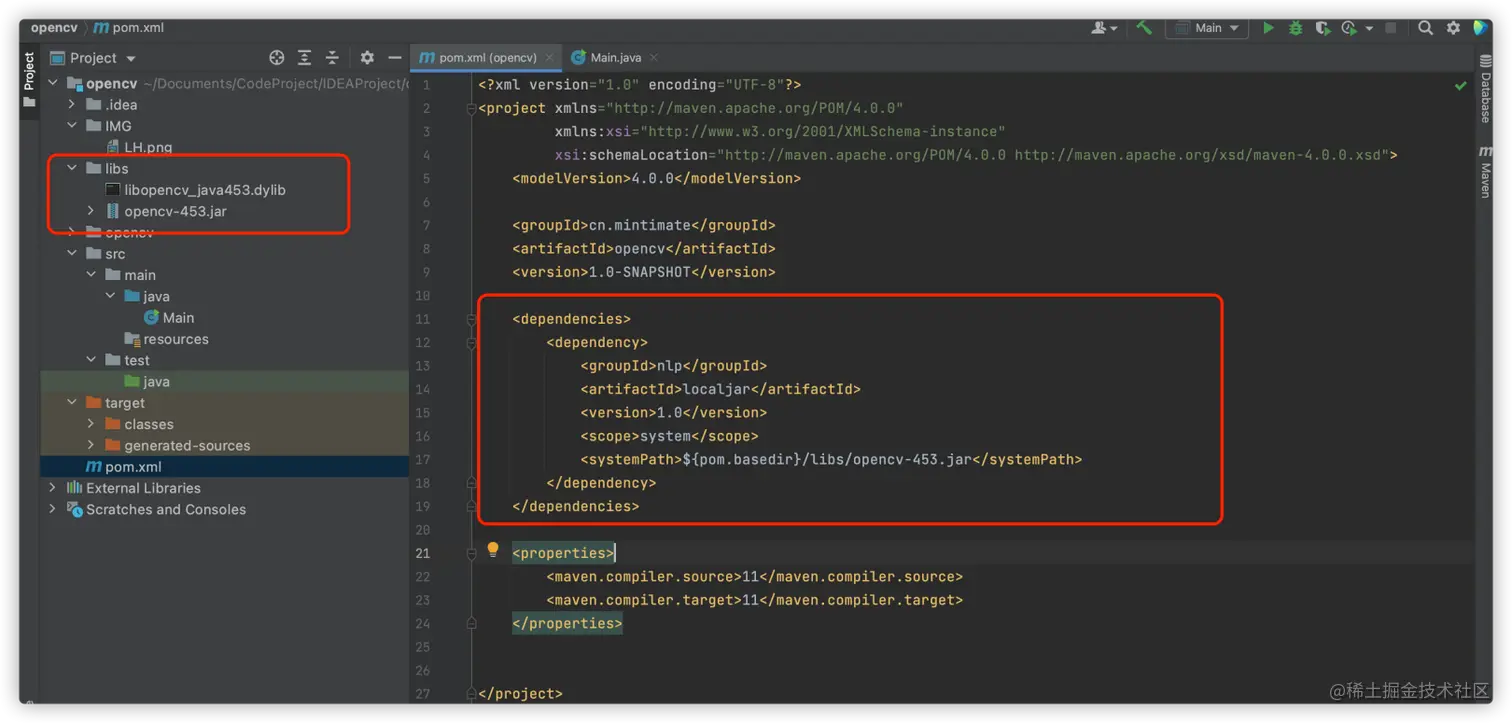Fold the dependency block at line 12

[471, 342]
